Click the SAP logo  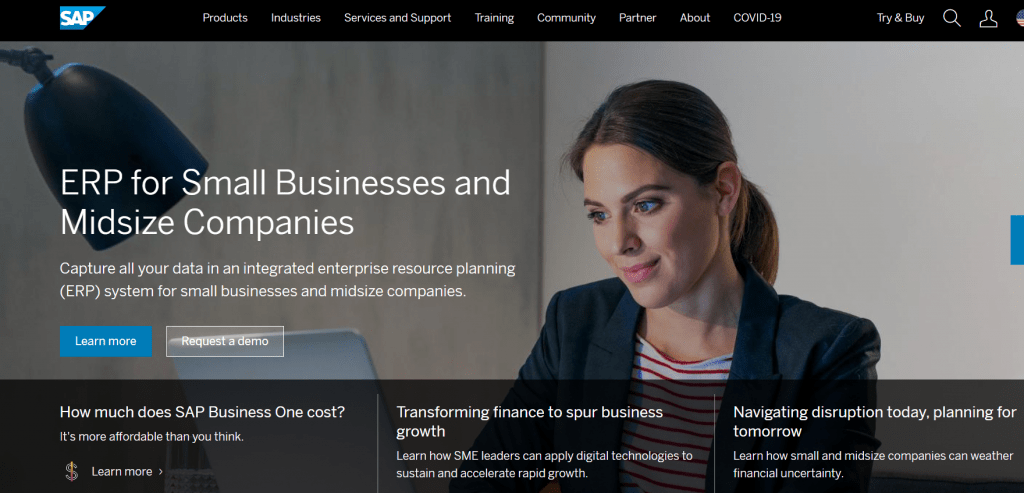pos(81,18)
